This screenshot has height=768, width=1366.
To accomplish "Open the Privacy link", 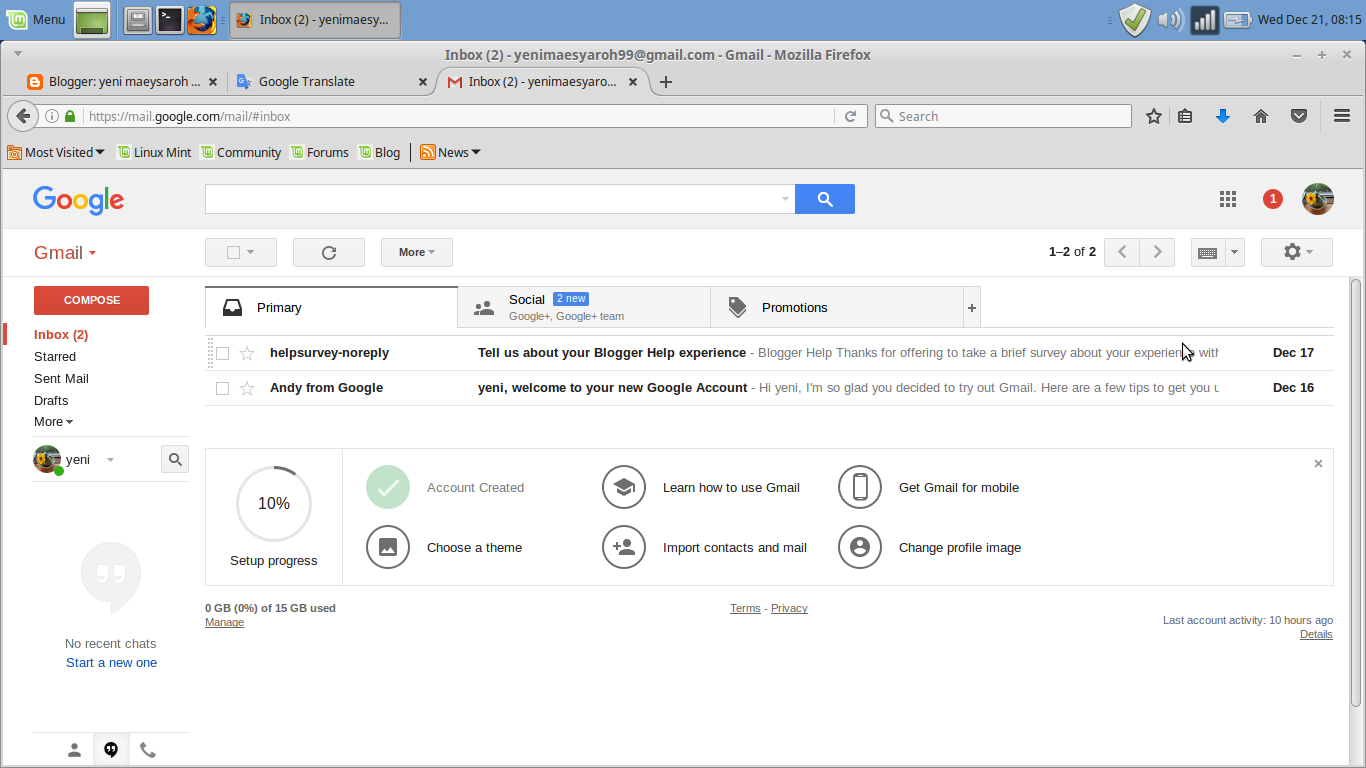I will [x=789, y=608].
